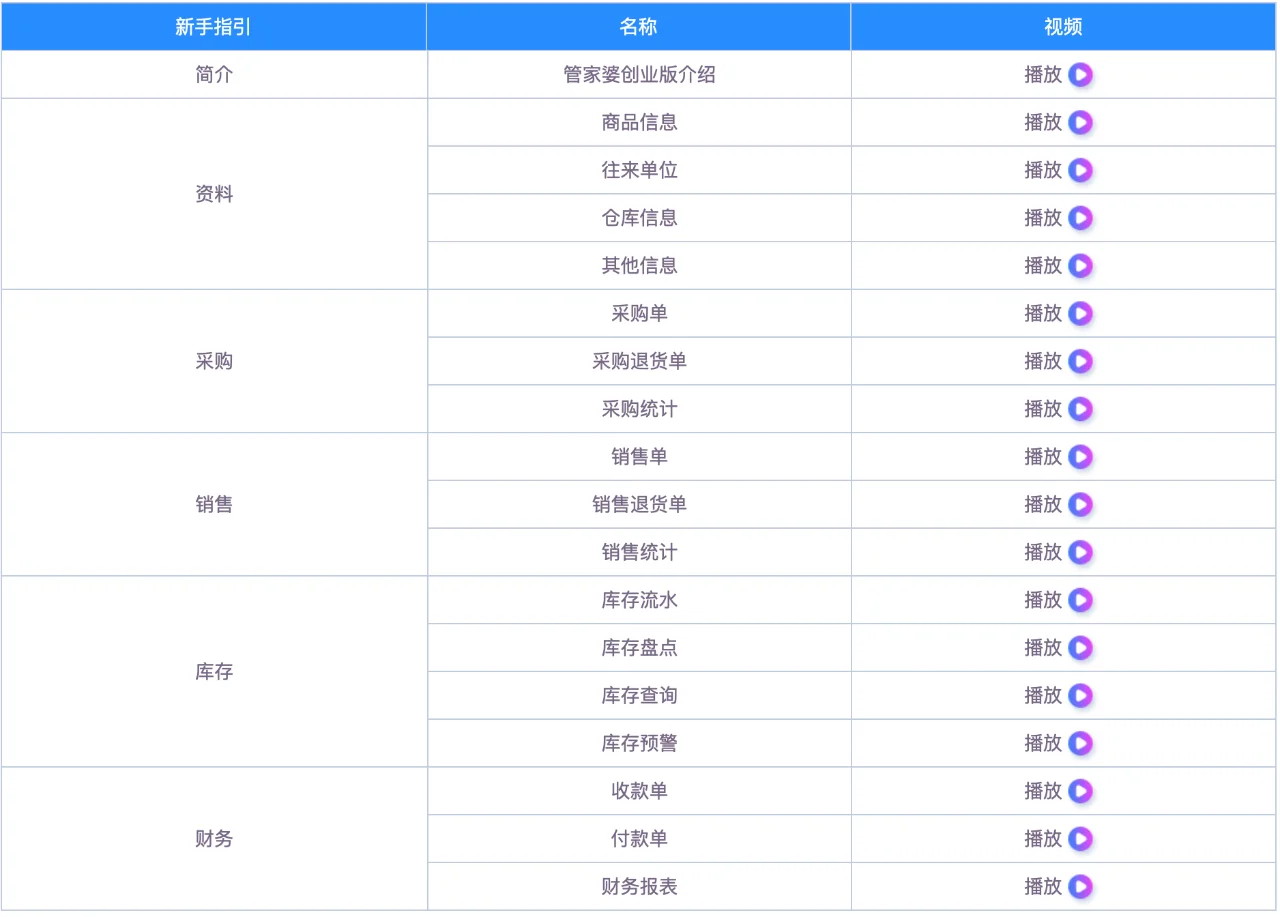Select the 销售 category cell
1280x917 pixels.
pyautogui.click(x=214, y=504)
